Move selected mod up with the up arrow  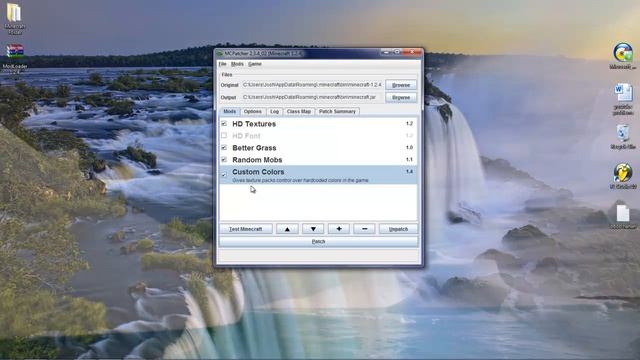coord(287,229)
